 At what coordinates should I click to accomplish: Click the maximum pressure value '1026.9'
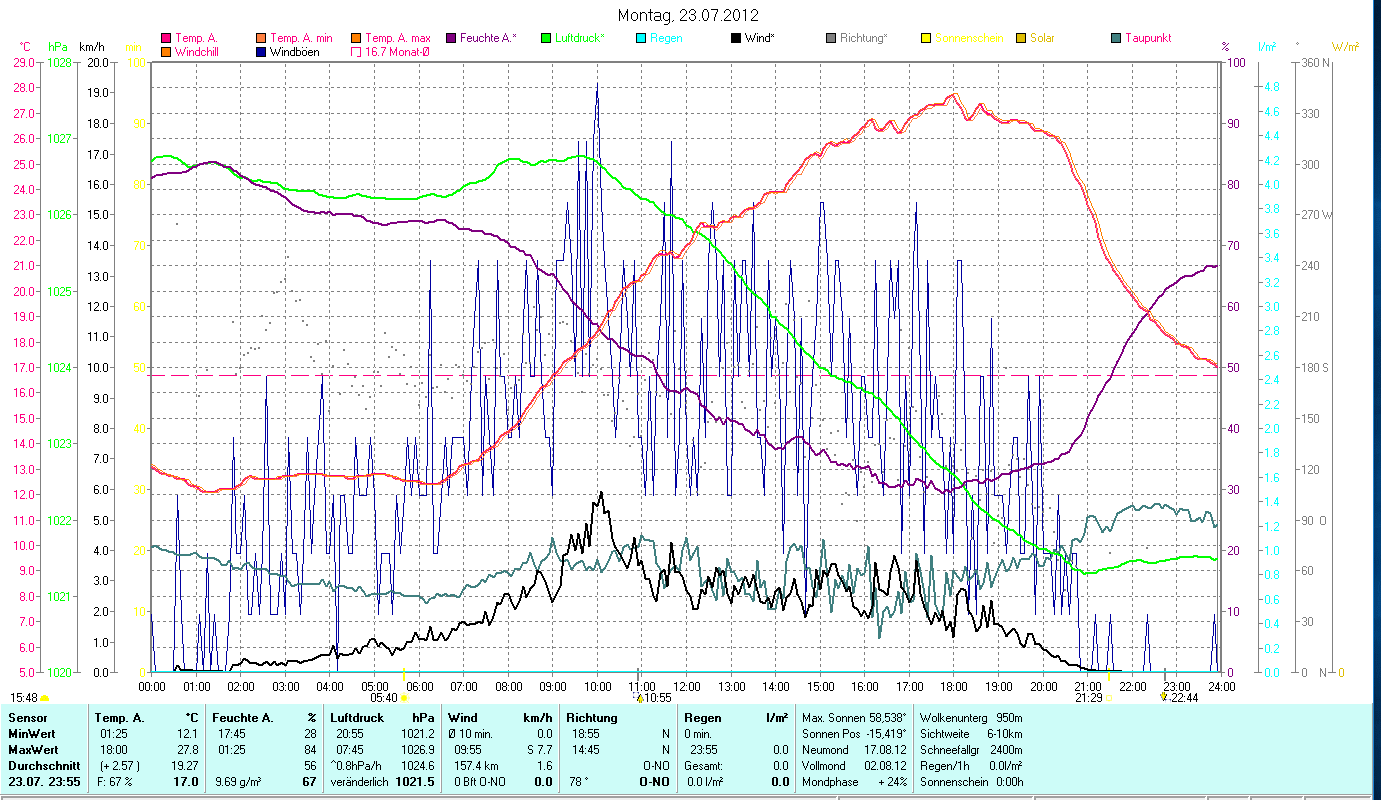coord(417,750)
